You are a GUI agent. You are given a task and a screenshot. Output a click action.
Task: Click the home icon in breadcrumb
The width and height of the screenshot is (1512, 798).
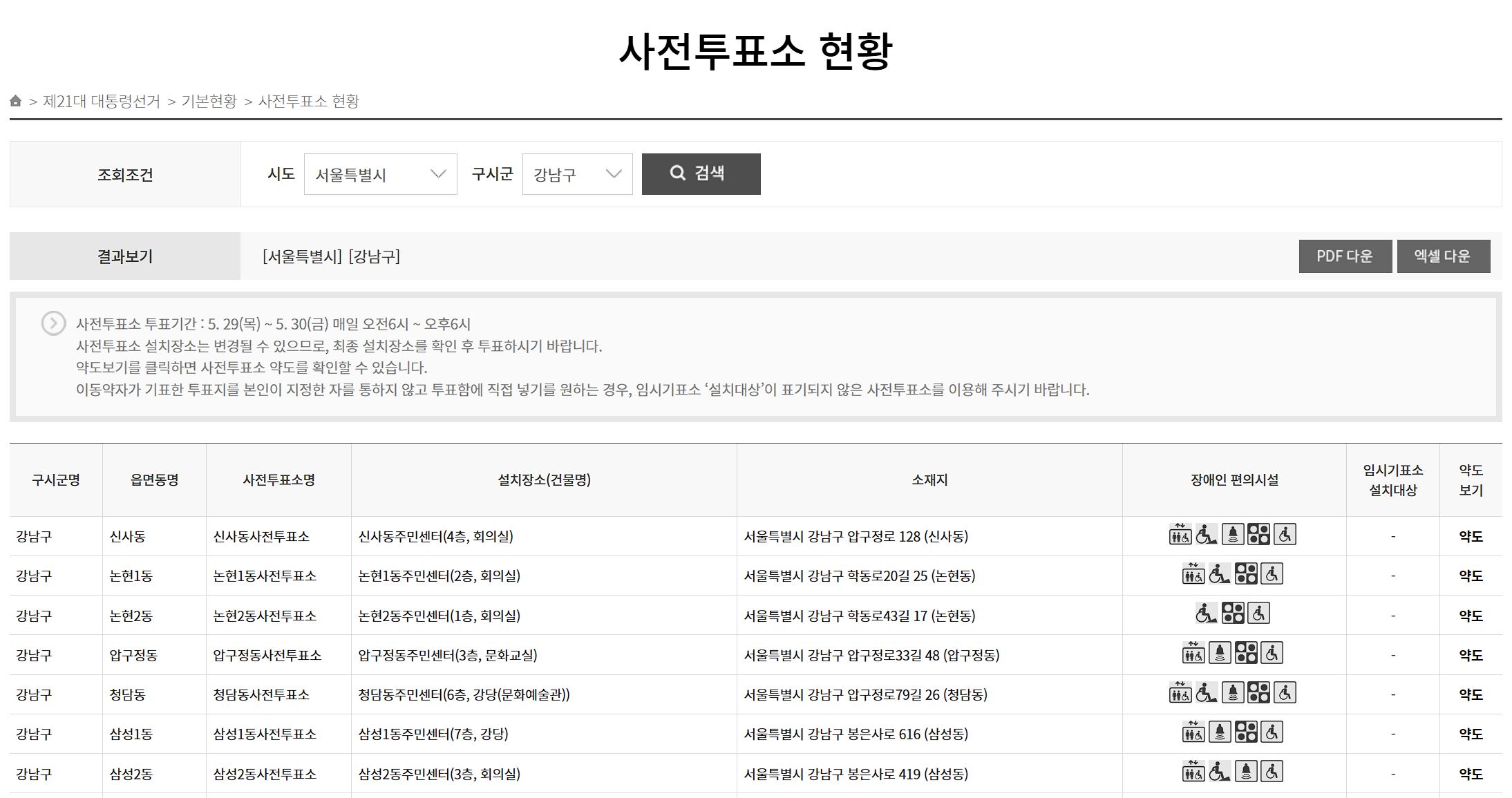click(x=16, y=102)
